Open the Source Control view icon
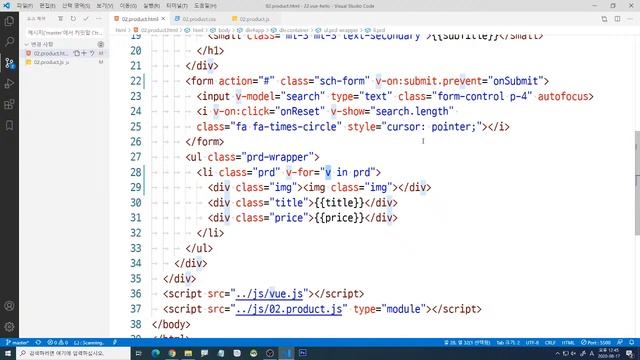 pyautogui.click(x=9, y=63)
